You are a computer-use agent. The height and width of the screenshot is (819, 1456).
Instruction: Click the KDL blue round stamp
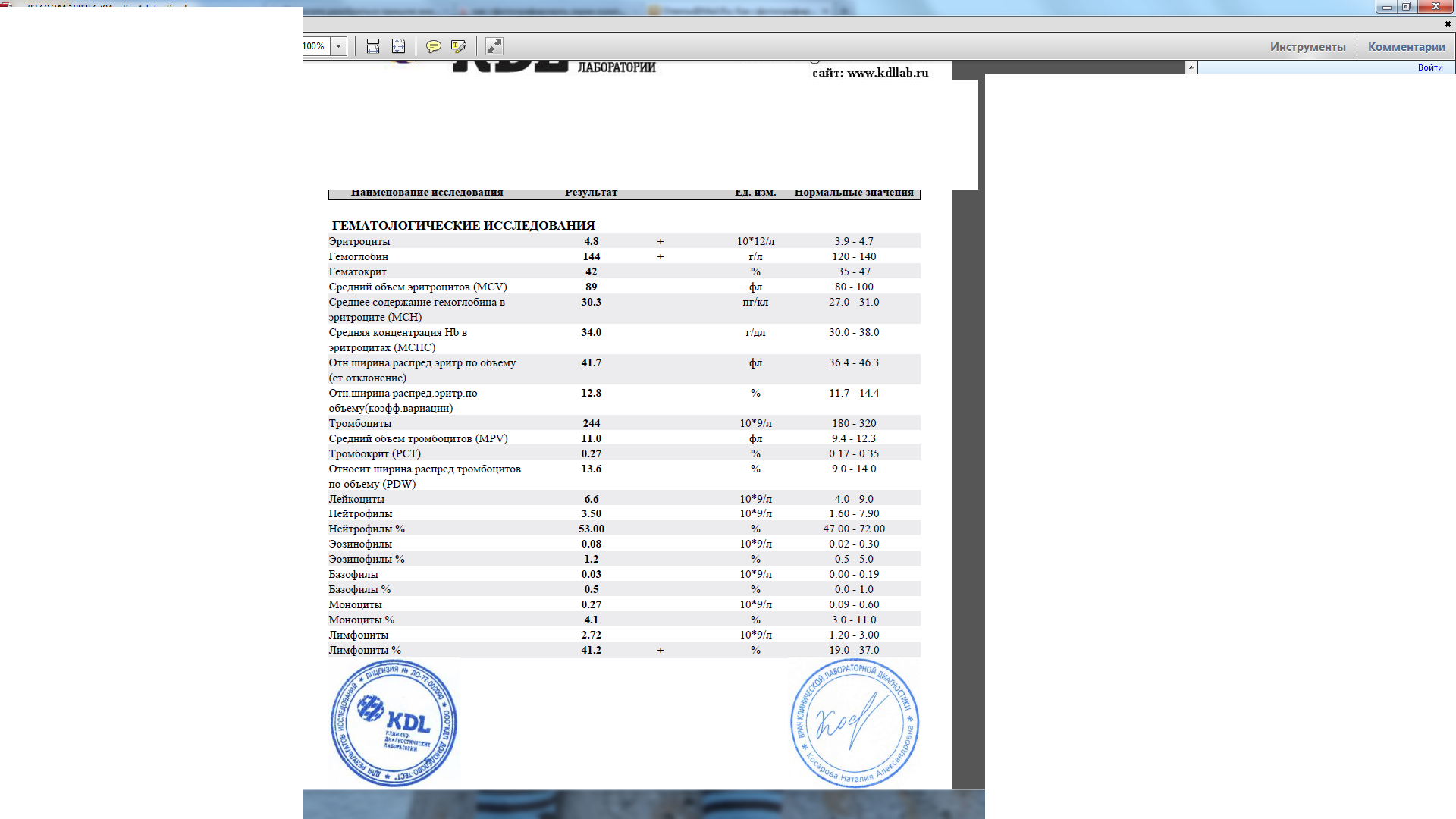coord(394,723)
